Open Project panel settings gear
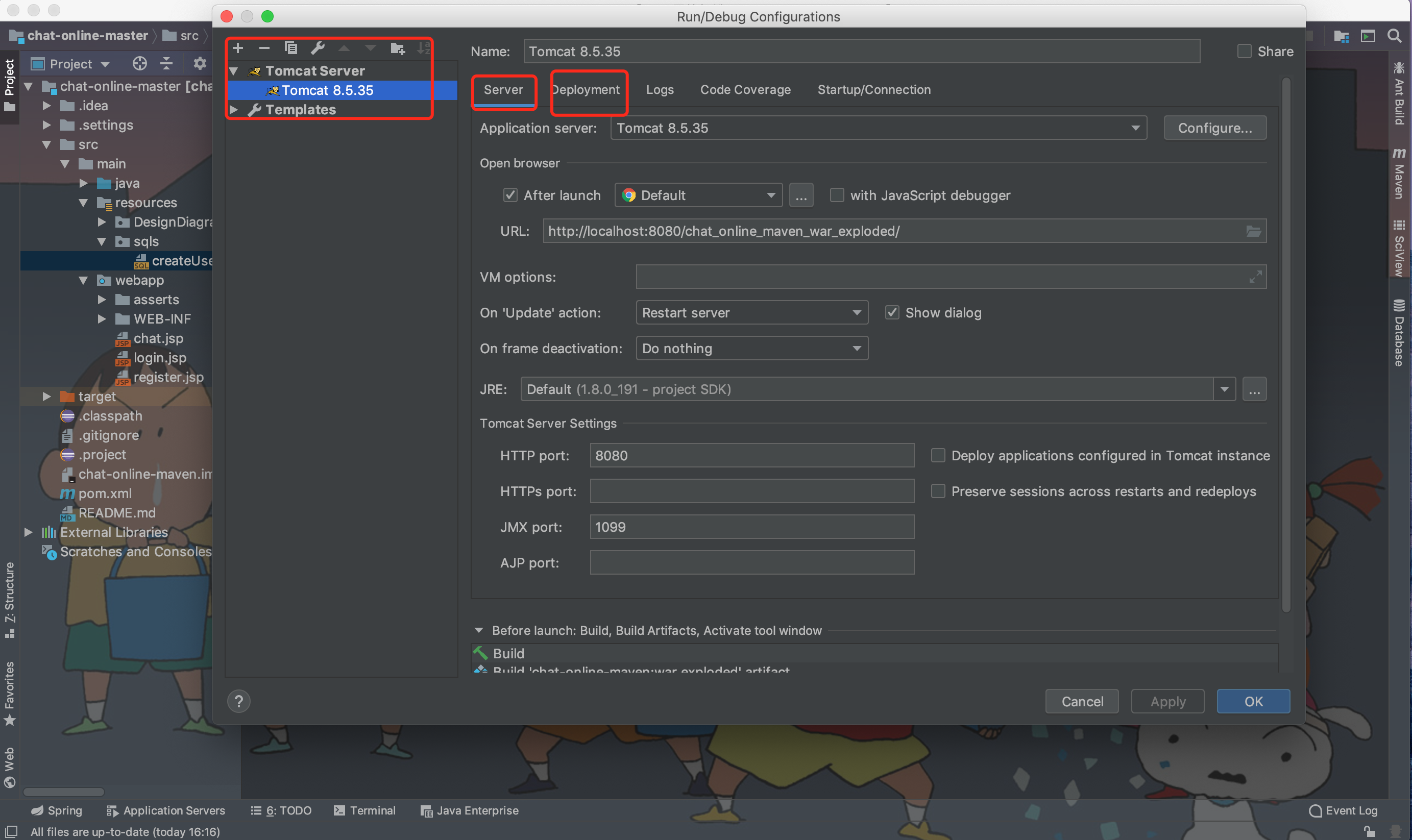The width and height of the screenshot is (1412, 840). (x=199, y=63)
